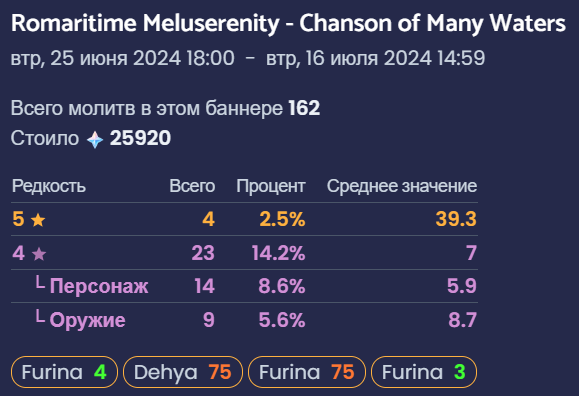Click the primogem icon next to 25920
579x396 pixels.
pyautogui.click(x=95, y=140)
